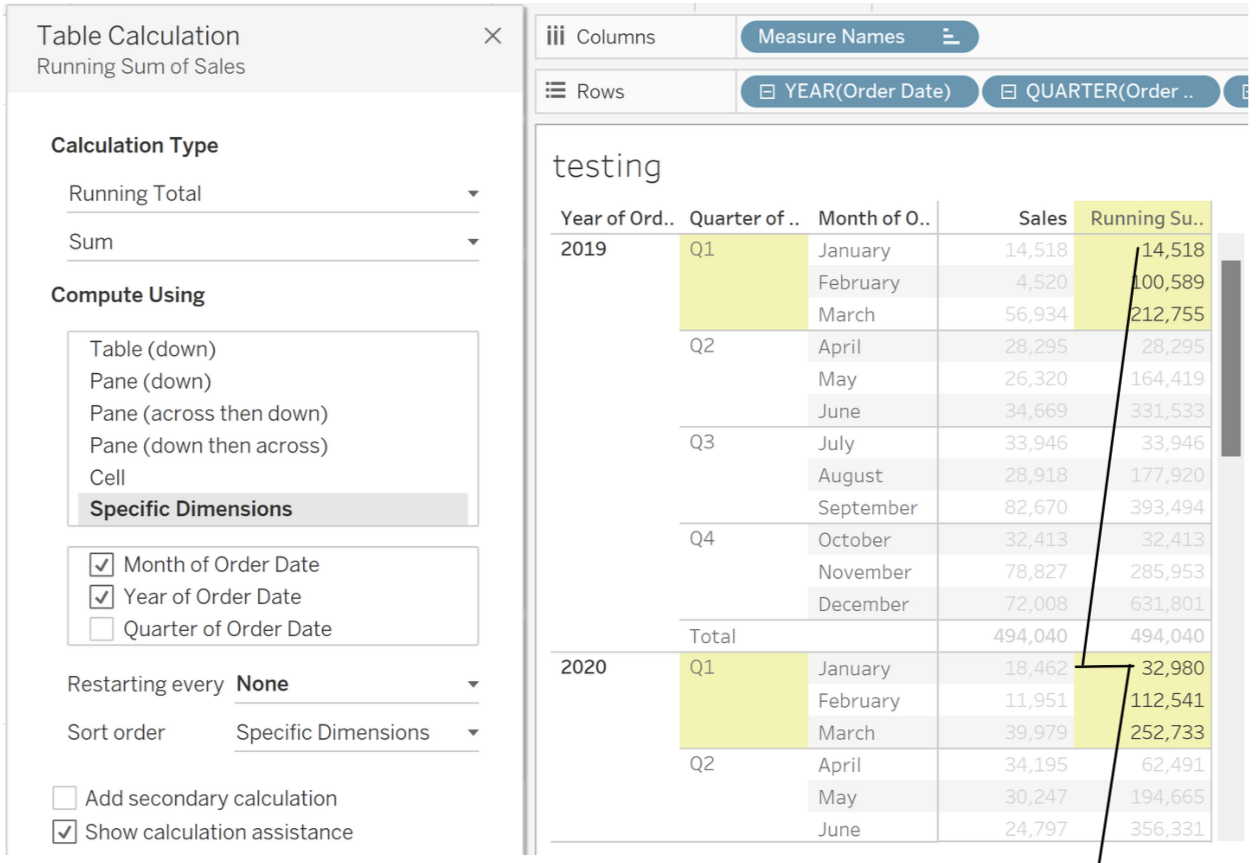Click the Rows shelf icon
The image size is (1256, 863).
pos(556,91)
